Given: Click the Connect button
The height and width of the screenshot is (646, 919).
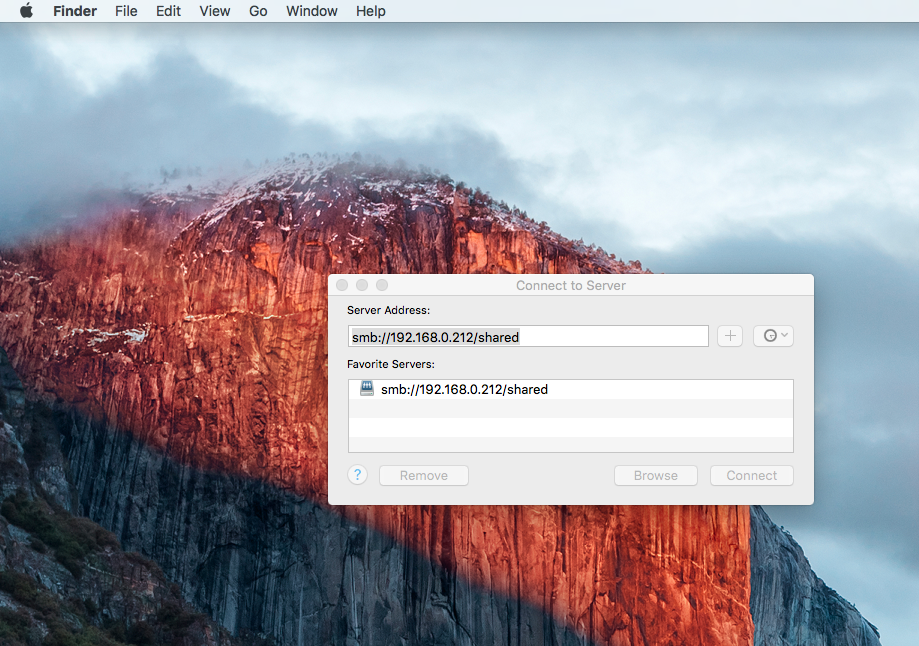Looking at the screenshot, I should (752, 475).
